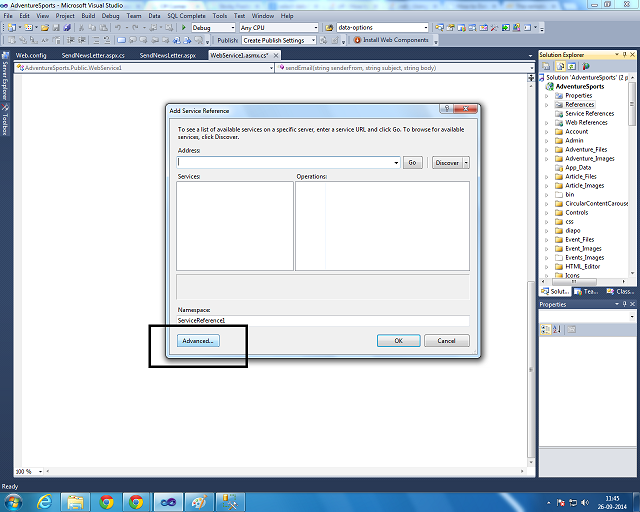Click the Add New Item toolbar icon

pyautogui.click(x=29, y=28)
